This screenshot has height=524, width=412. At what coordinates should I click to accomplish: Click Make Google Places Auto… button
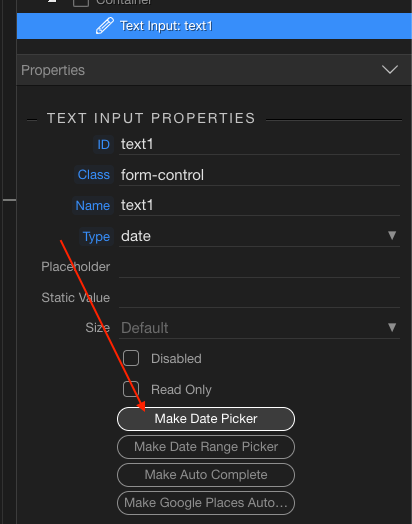point(206,503)
